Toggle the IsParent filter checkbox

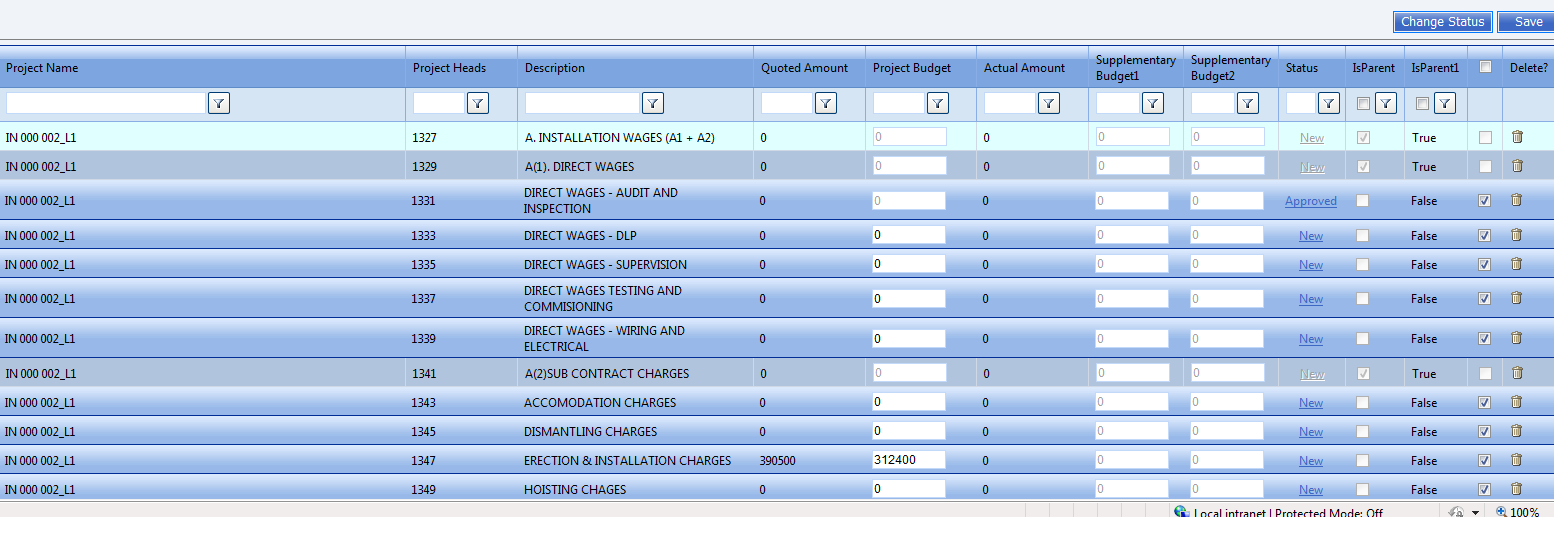(1363, 103)
